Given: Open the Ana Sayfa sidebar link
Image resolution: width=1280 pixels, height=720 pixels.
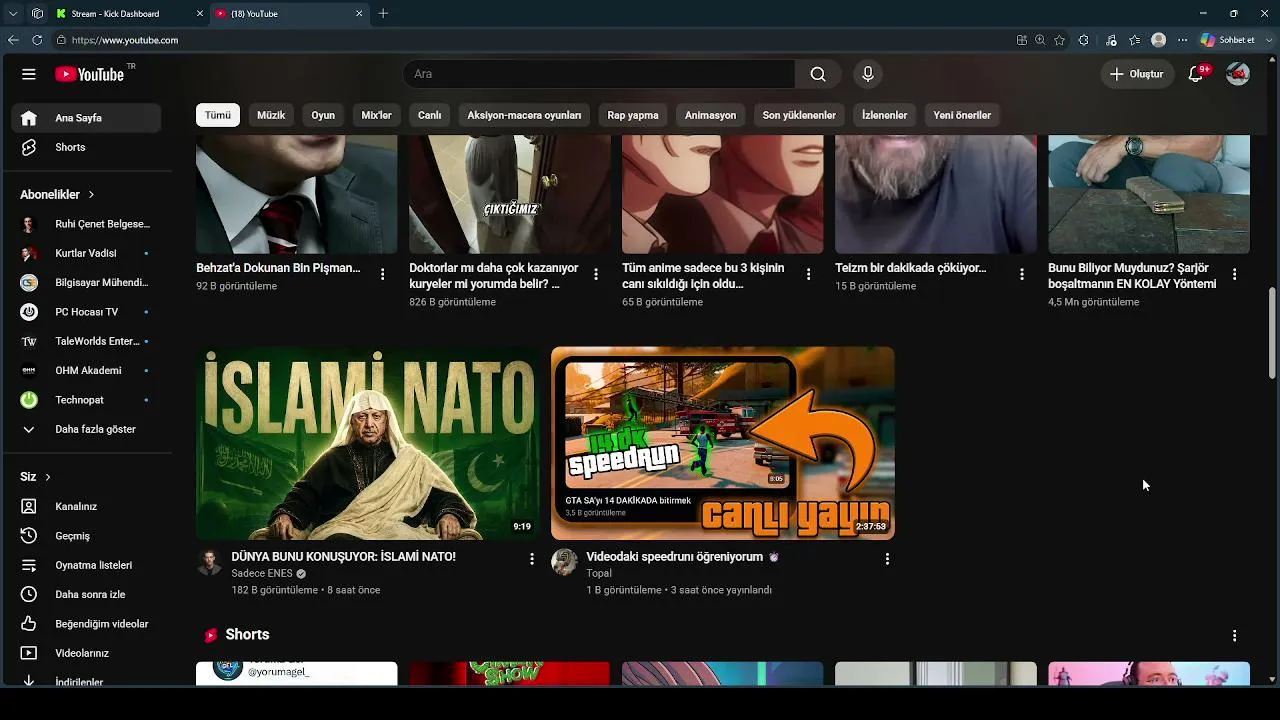Looking at the screenshot, I should [x=86, y=118].
